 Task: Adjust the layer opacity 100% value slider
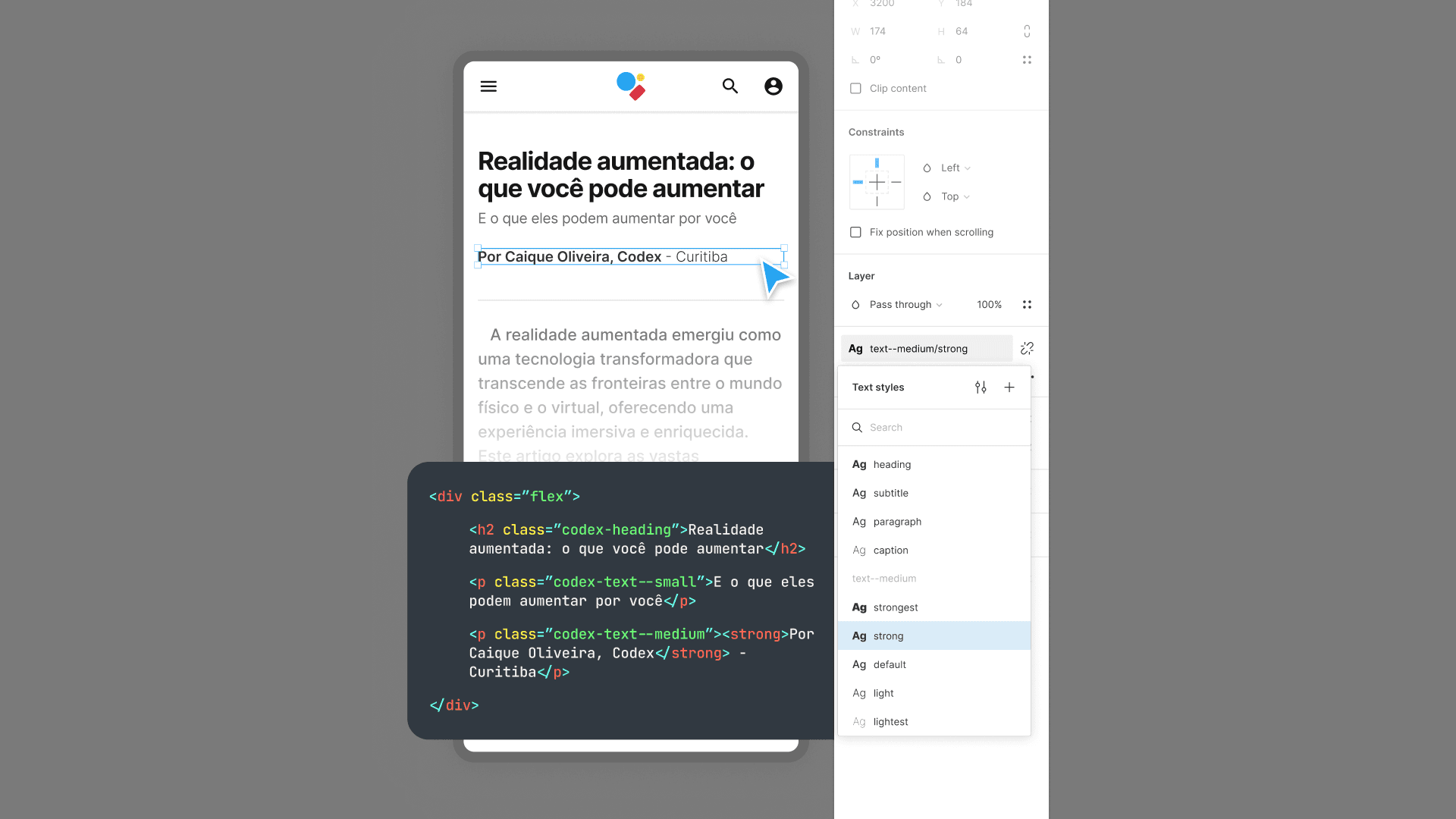pos(988,304)
